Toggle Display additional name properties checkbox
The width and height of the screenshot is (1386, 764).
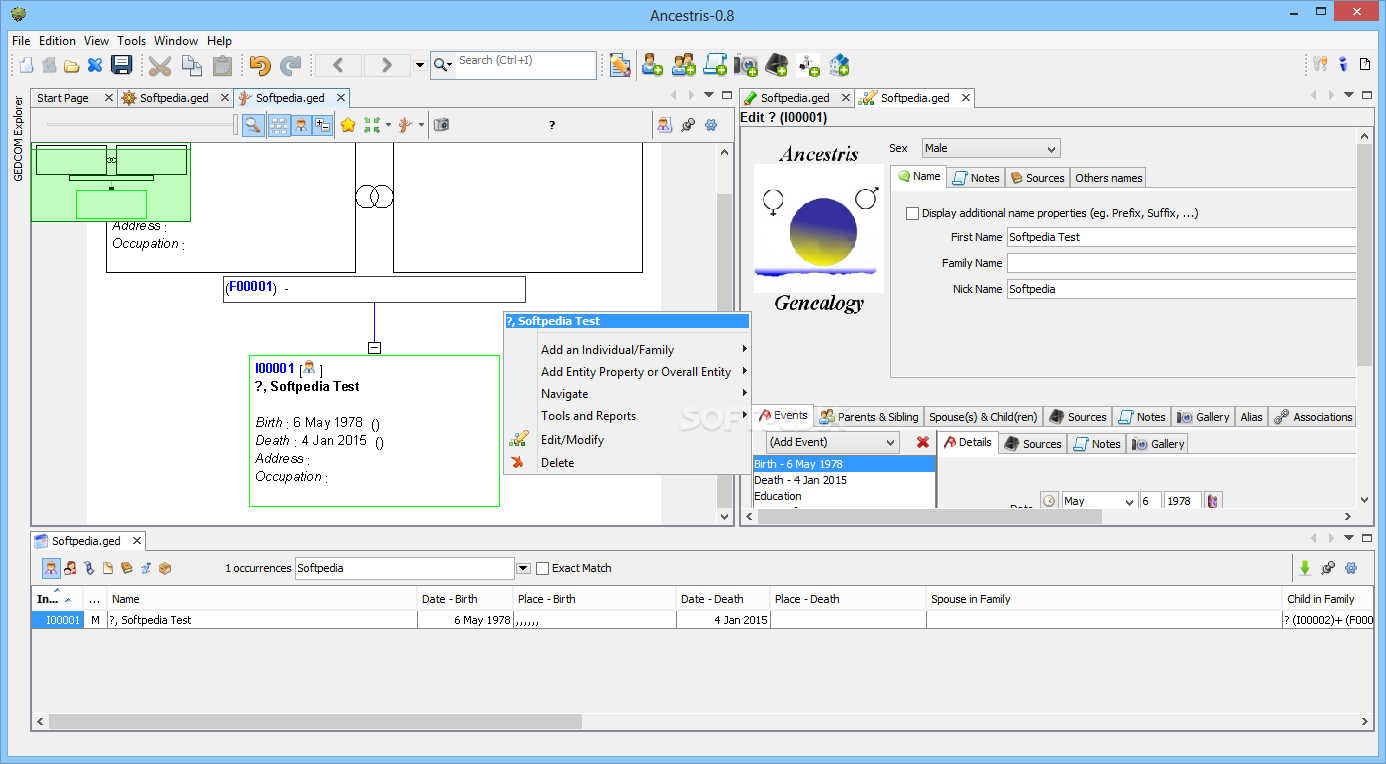pos(912,213)
